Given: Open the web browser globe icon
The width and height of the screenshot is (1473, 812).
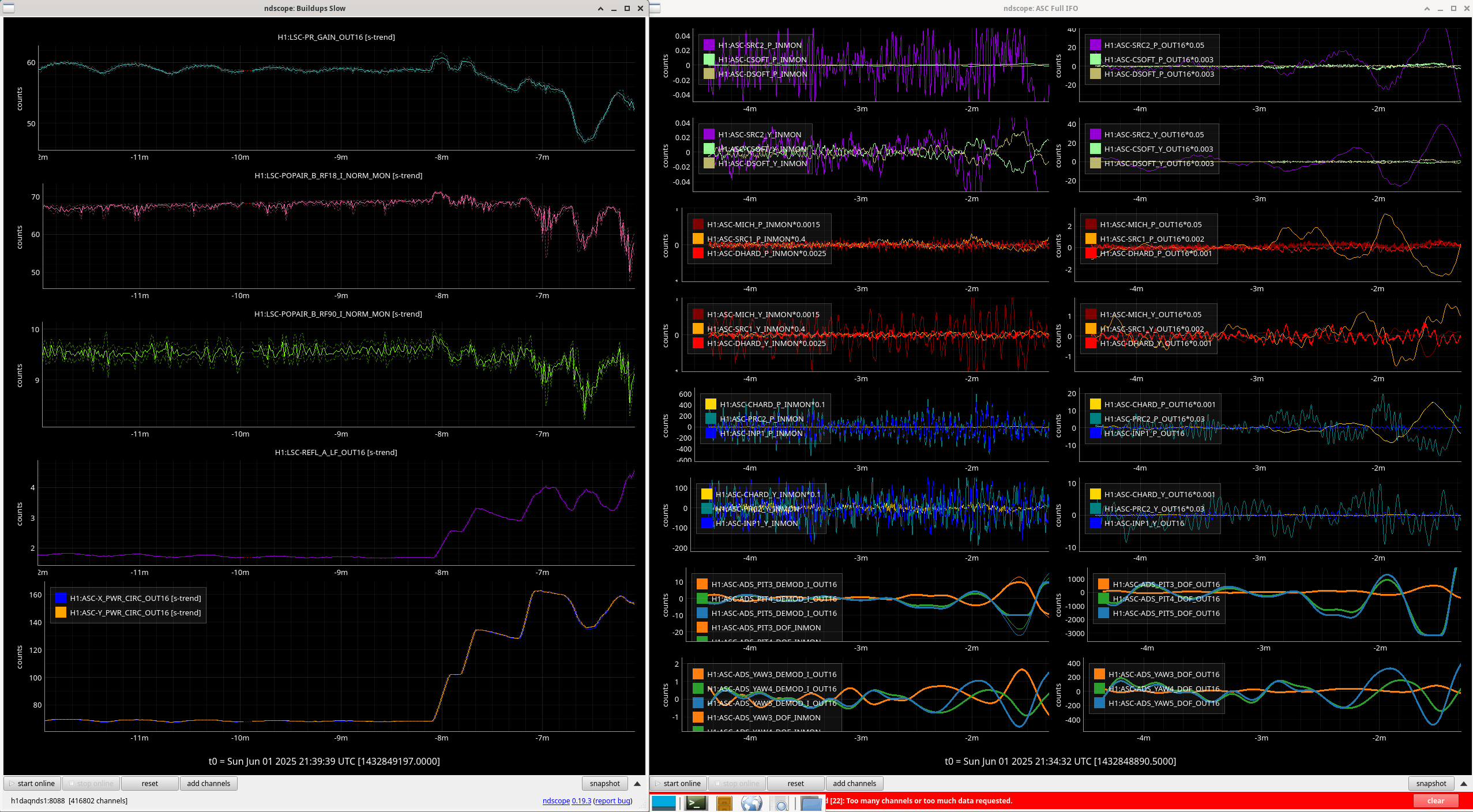Looking at the screenshot, I should coord(751,803).
